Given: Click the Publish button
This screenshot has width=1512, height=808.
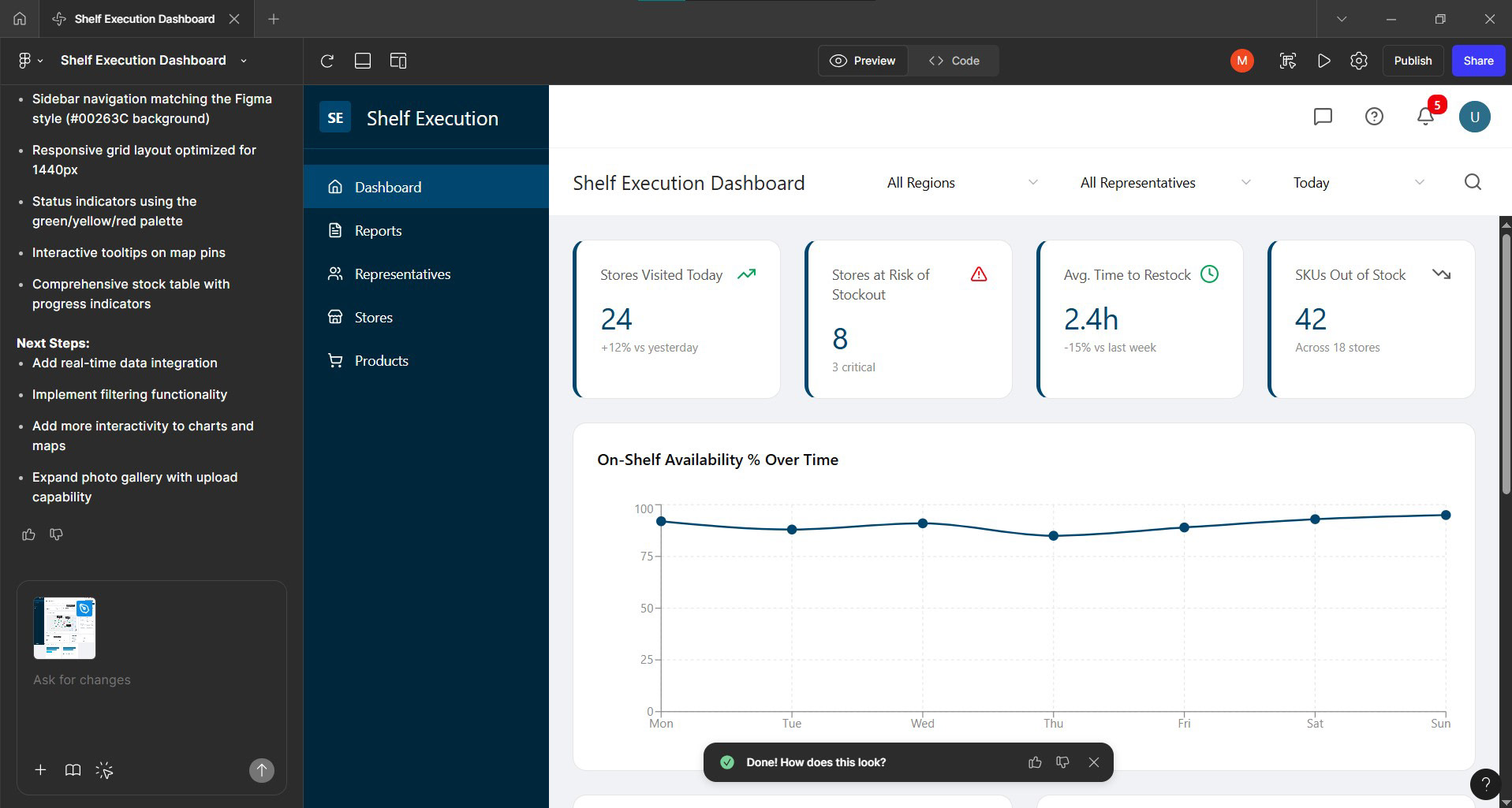Looking at the screenshot, I should point(1413,61).
